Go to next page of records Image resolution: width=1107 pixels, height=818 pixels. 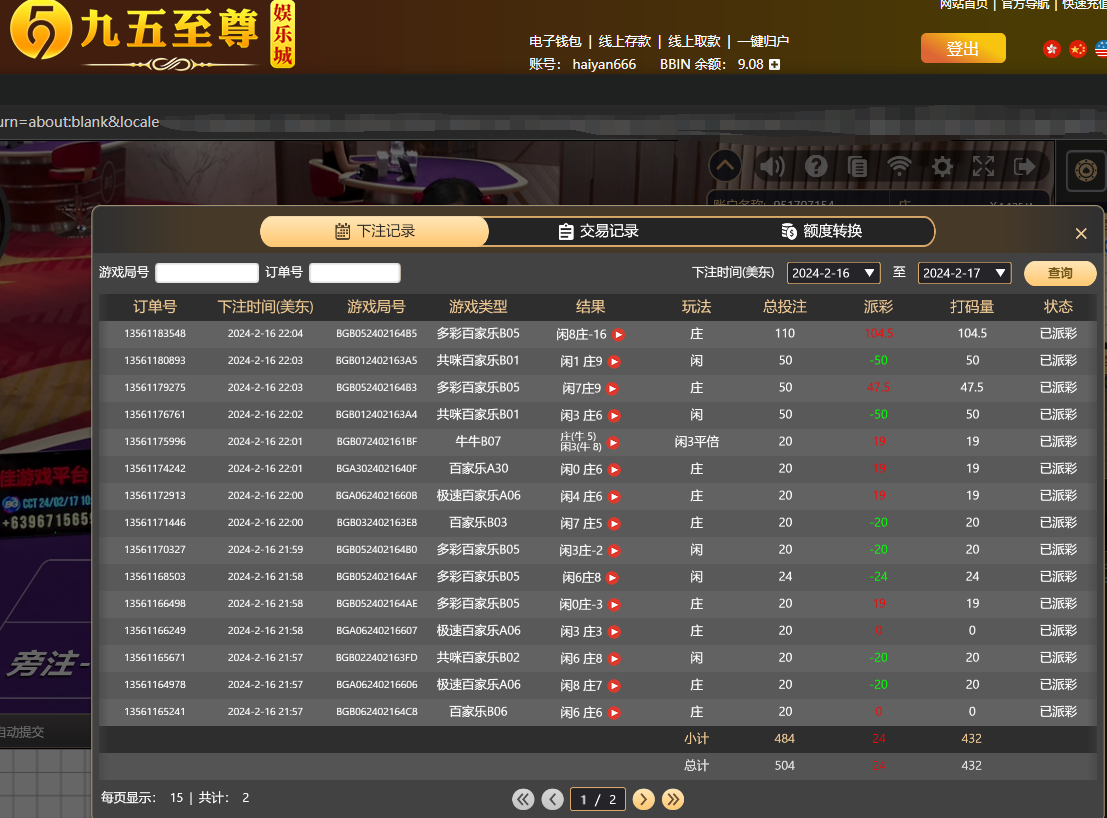point(643,799)
